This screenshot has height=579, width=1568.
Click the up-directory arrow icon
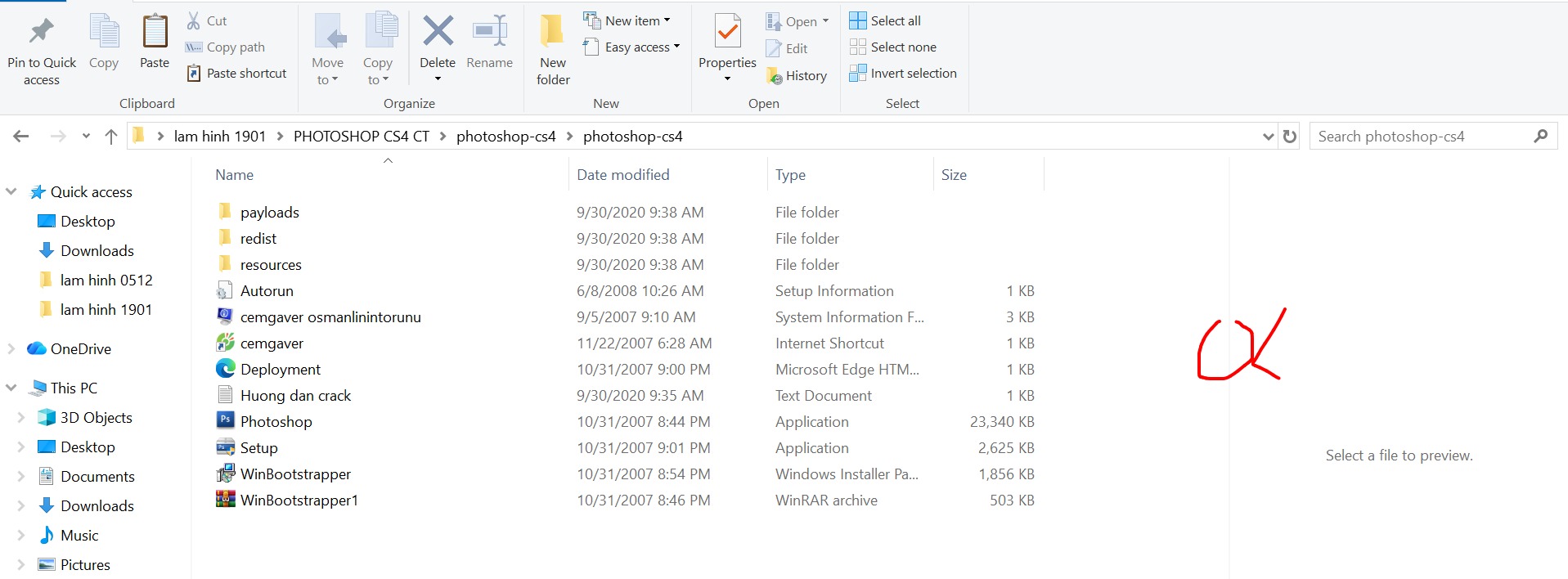[111, 137]
